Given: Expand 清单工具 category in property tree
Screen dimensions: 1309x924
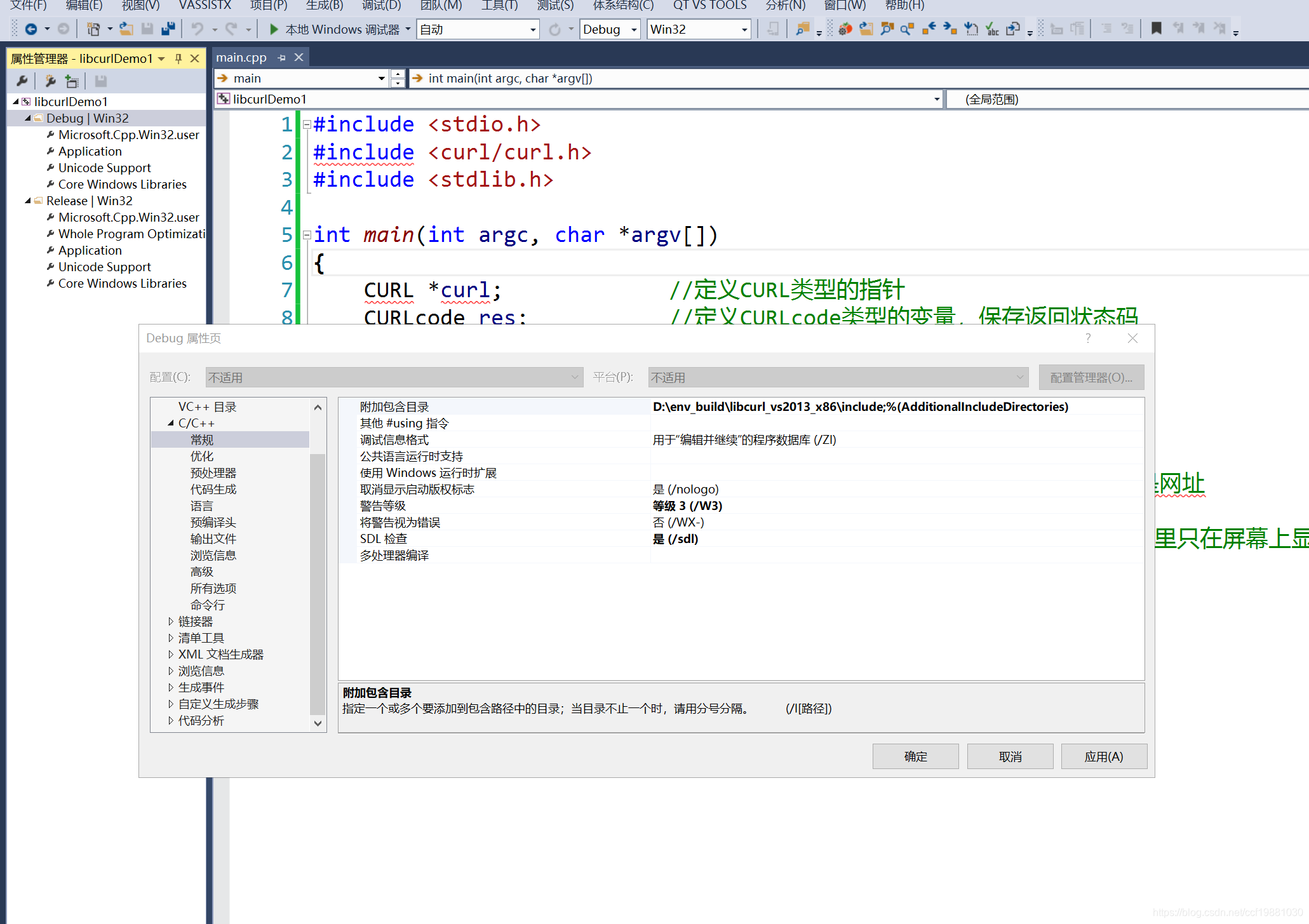Looking at the screenshot, I should click(170, 638).
